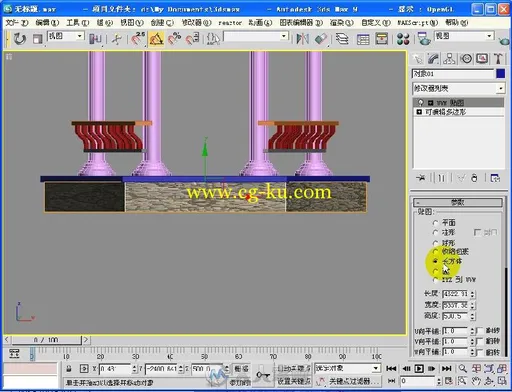Check the U向平铺 flip checkbox
The image size is (512, 392).
click(480, 331)
